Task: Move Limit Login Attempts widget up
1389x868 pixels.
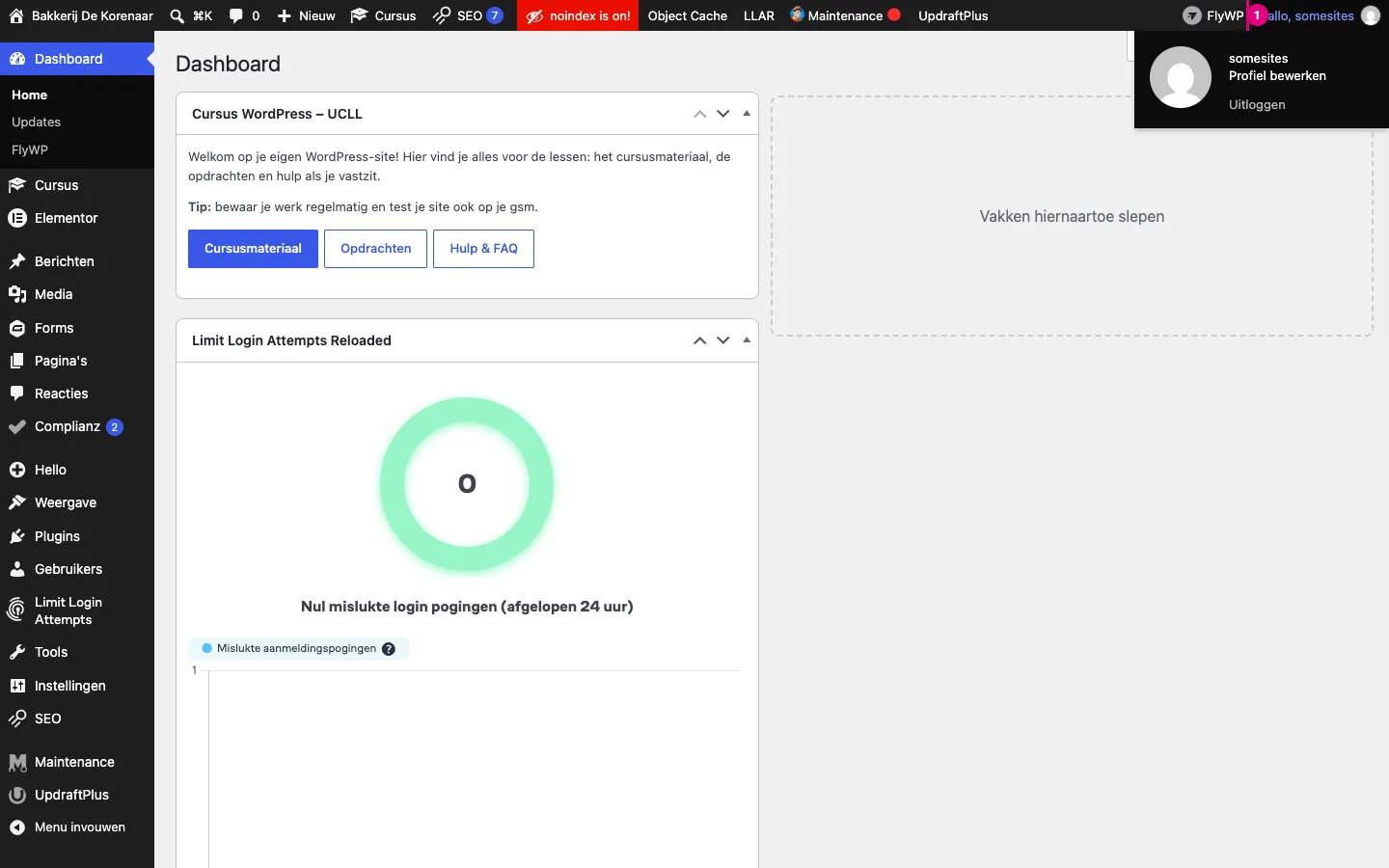Action: tap(699, 340)
